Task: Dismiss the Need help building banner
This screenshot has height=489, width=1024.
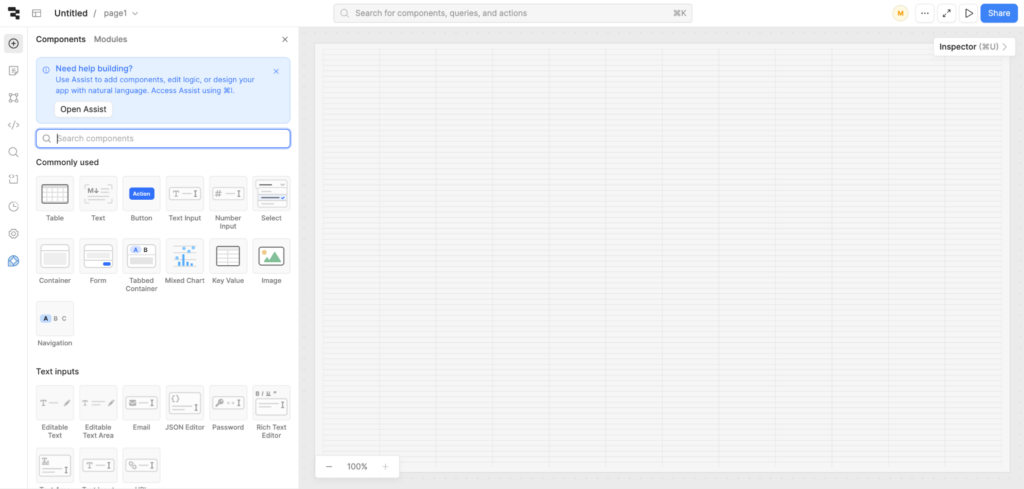Action: 276,71
